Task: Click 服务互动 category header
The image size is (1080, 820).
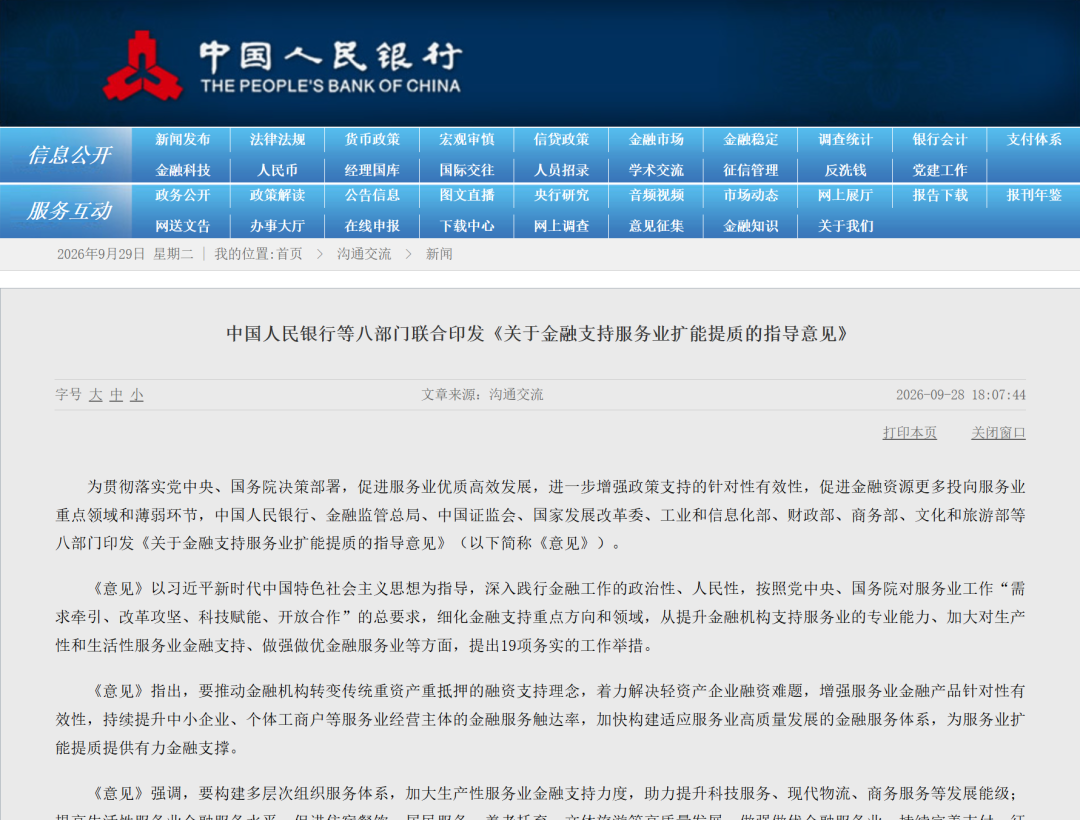Action: (x=69, y=211)
